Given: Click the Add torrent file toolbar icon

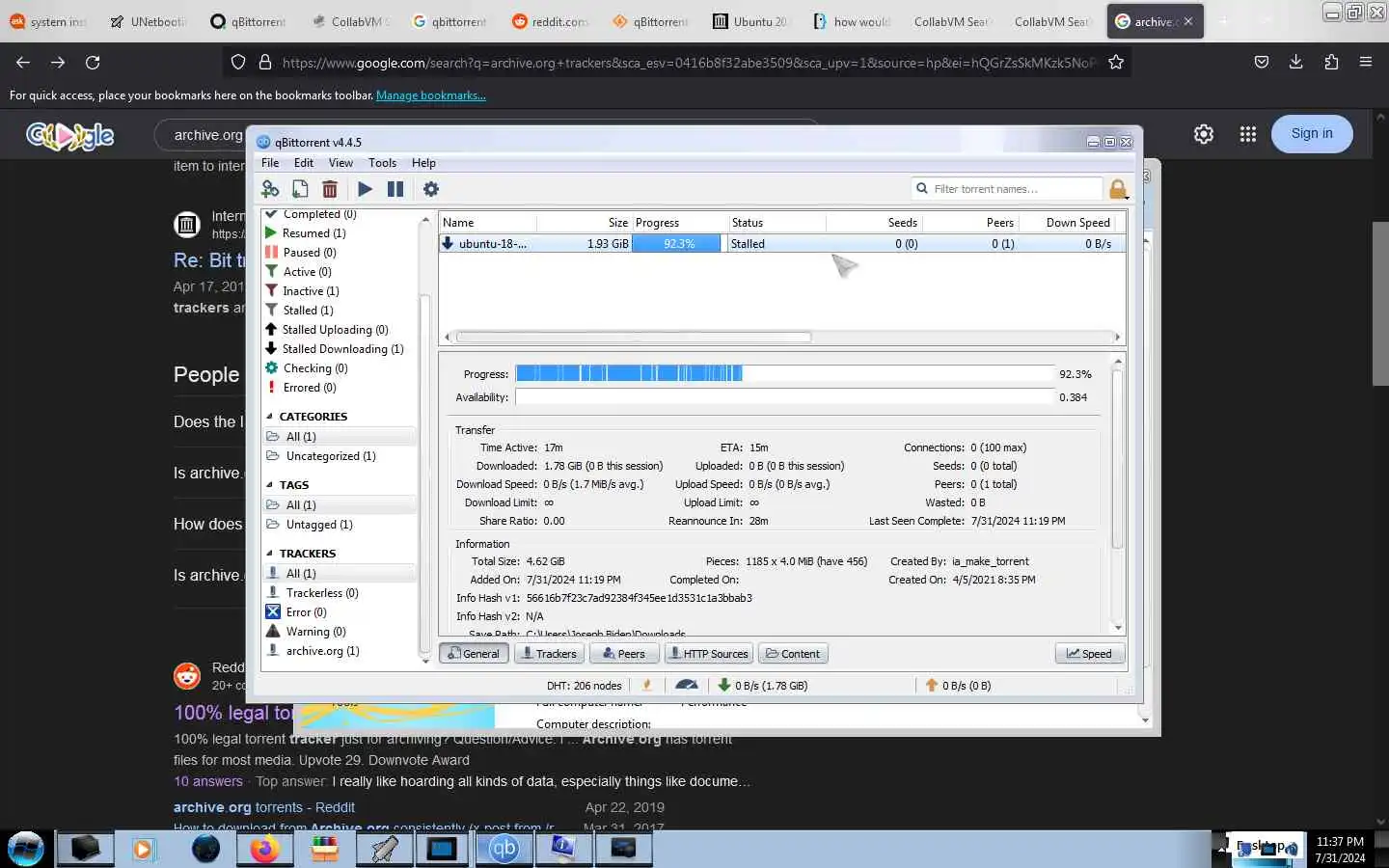Looking at the screenshot, I should [300, 189].
